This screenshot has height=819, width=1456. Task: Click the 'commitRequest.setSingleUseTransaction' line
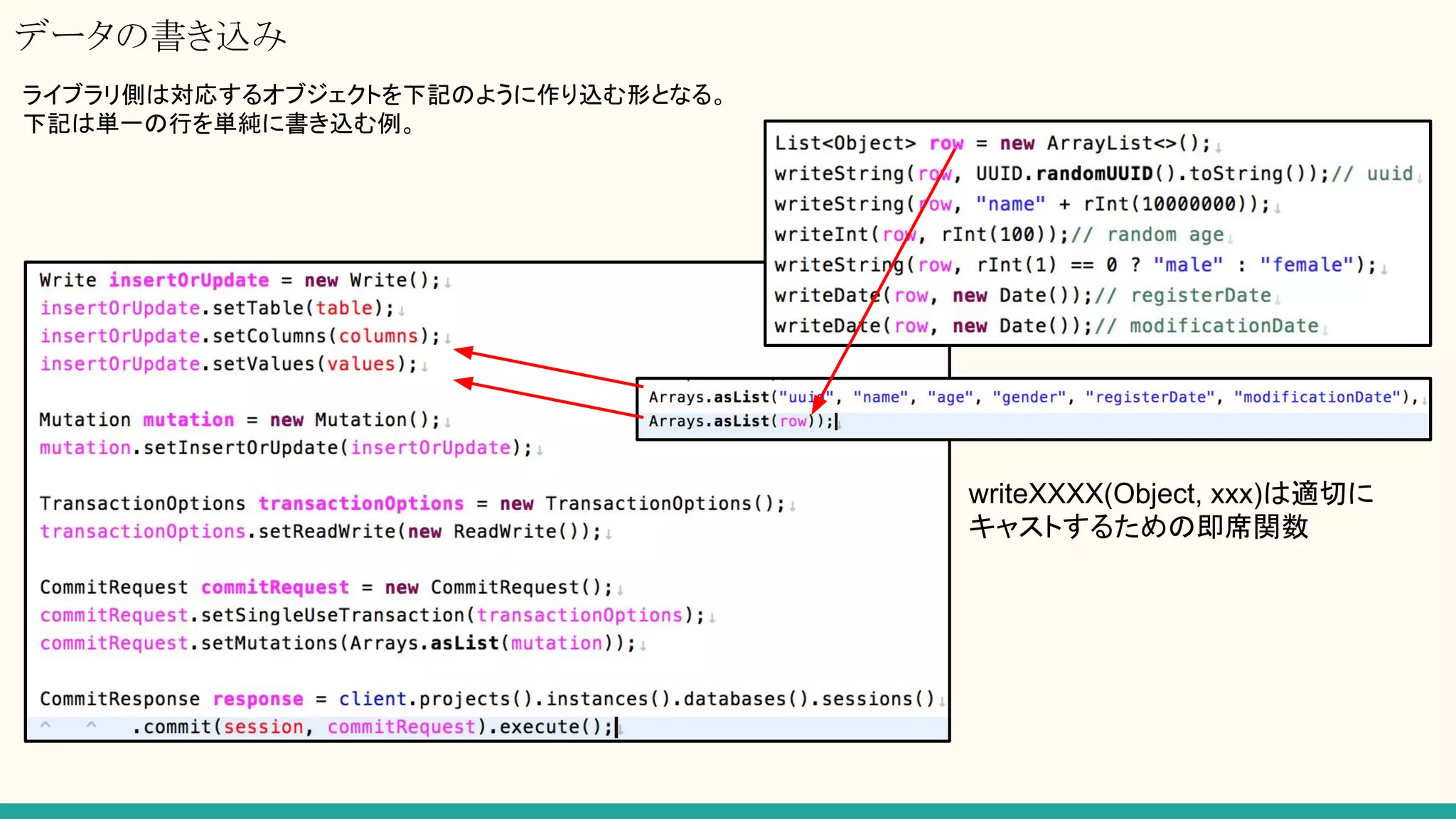373,615
